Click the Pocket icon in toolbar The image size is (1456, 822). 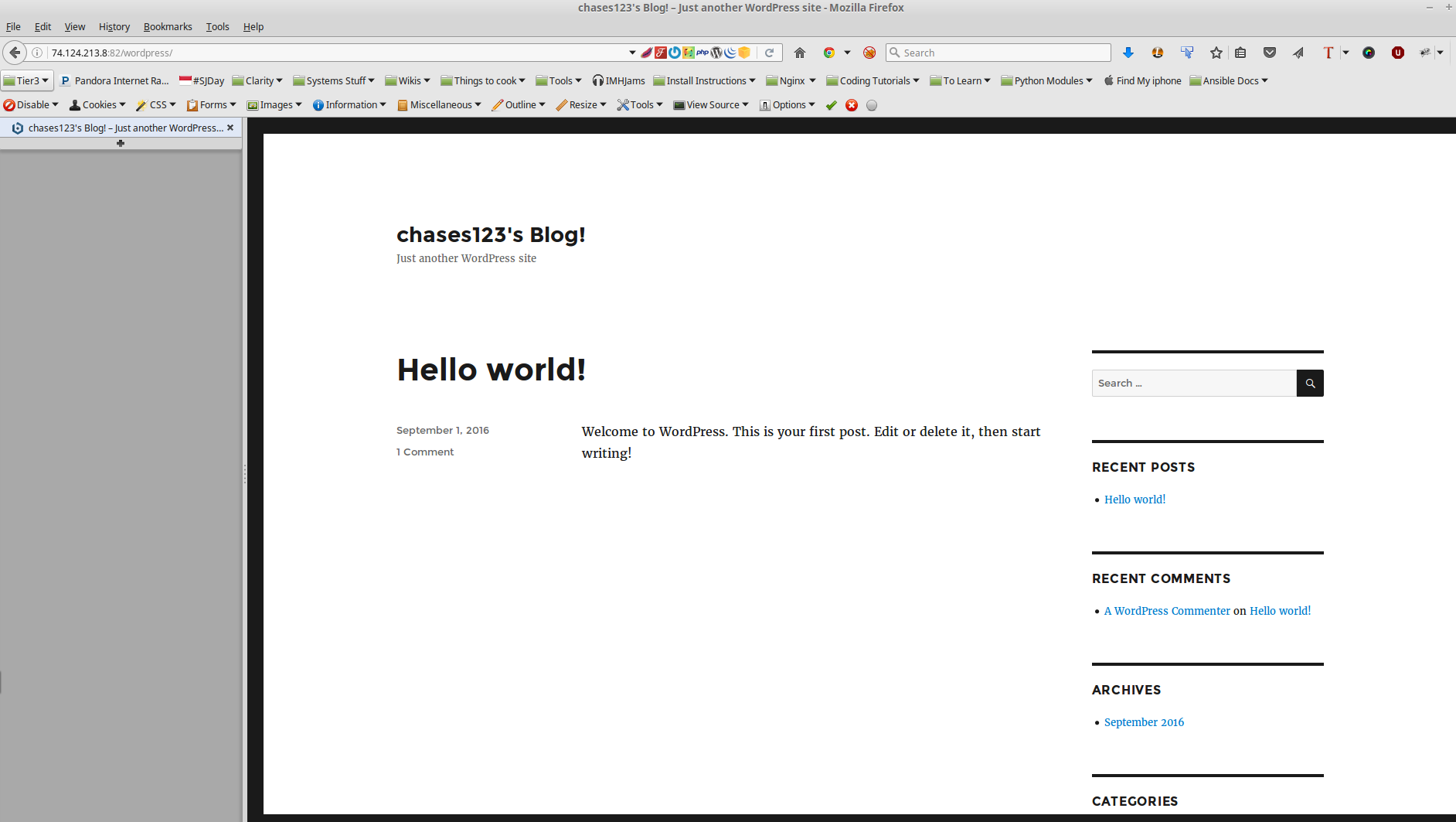pyautogui.click(x=1269, y=53)
